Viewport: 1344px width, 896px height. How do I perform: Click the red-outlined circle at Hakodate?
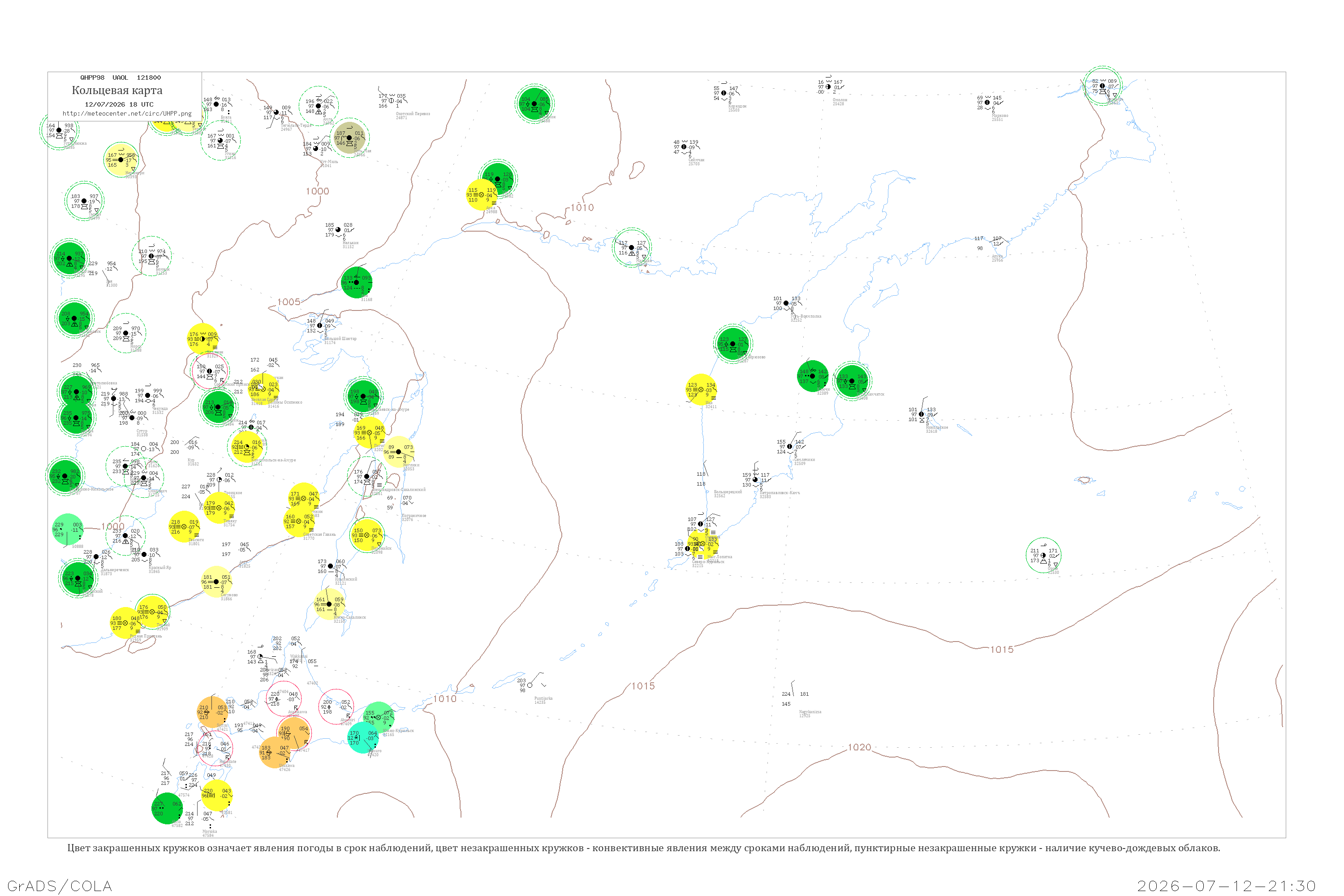(x=215, y=748)
